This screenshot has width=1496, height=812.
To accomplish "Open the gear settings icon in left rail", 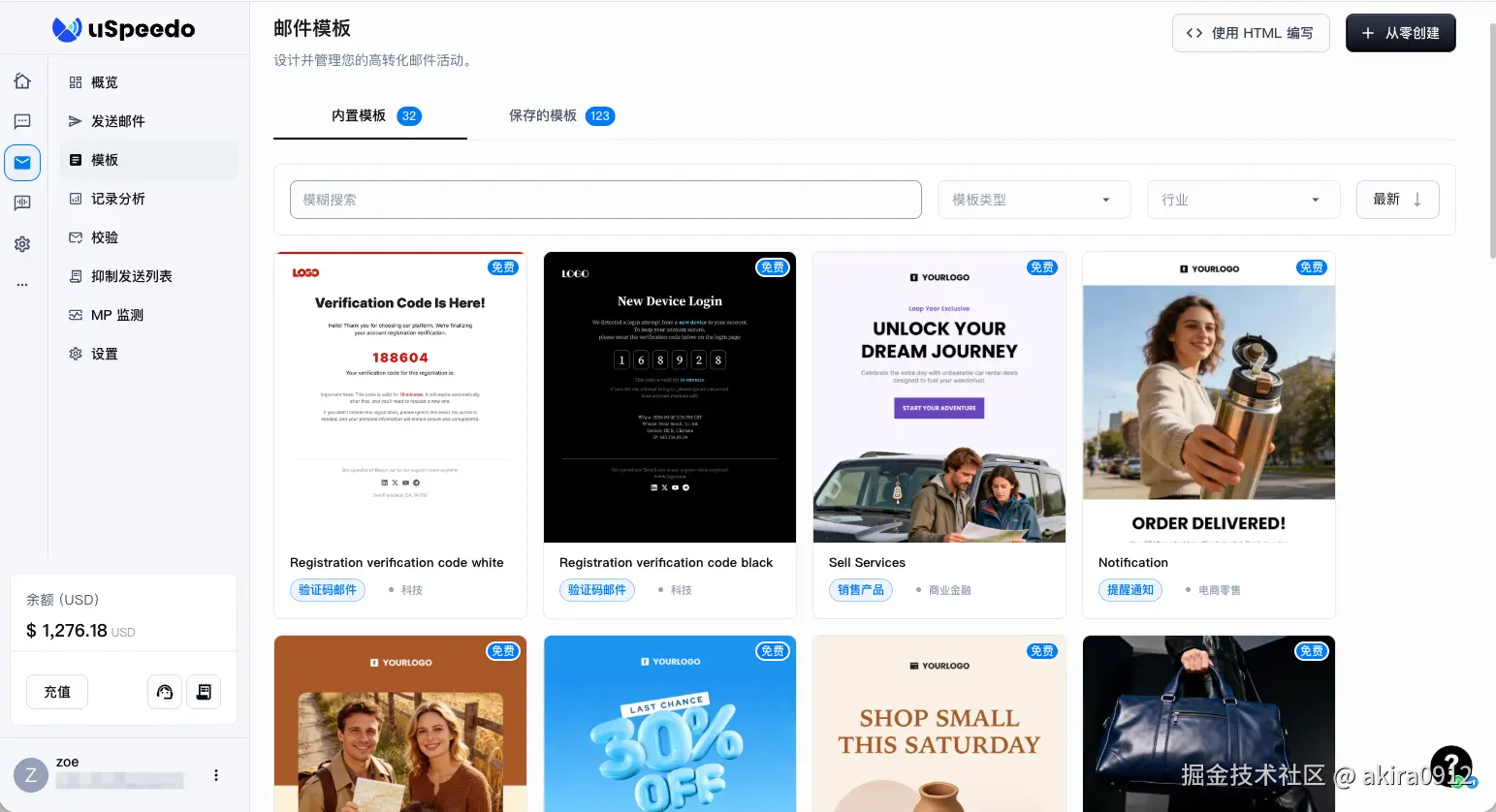I will coord(22,244).
